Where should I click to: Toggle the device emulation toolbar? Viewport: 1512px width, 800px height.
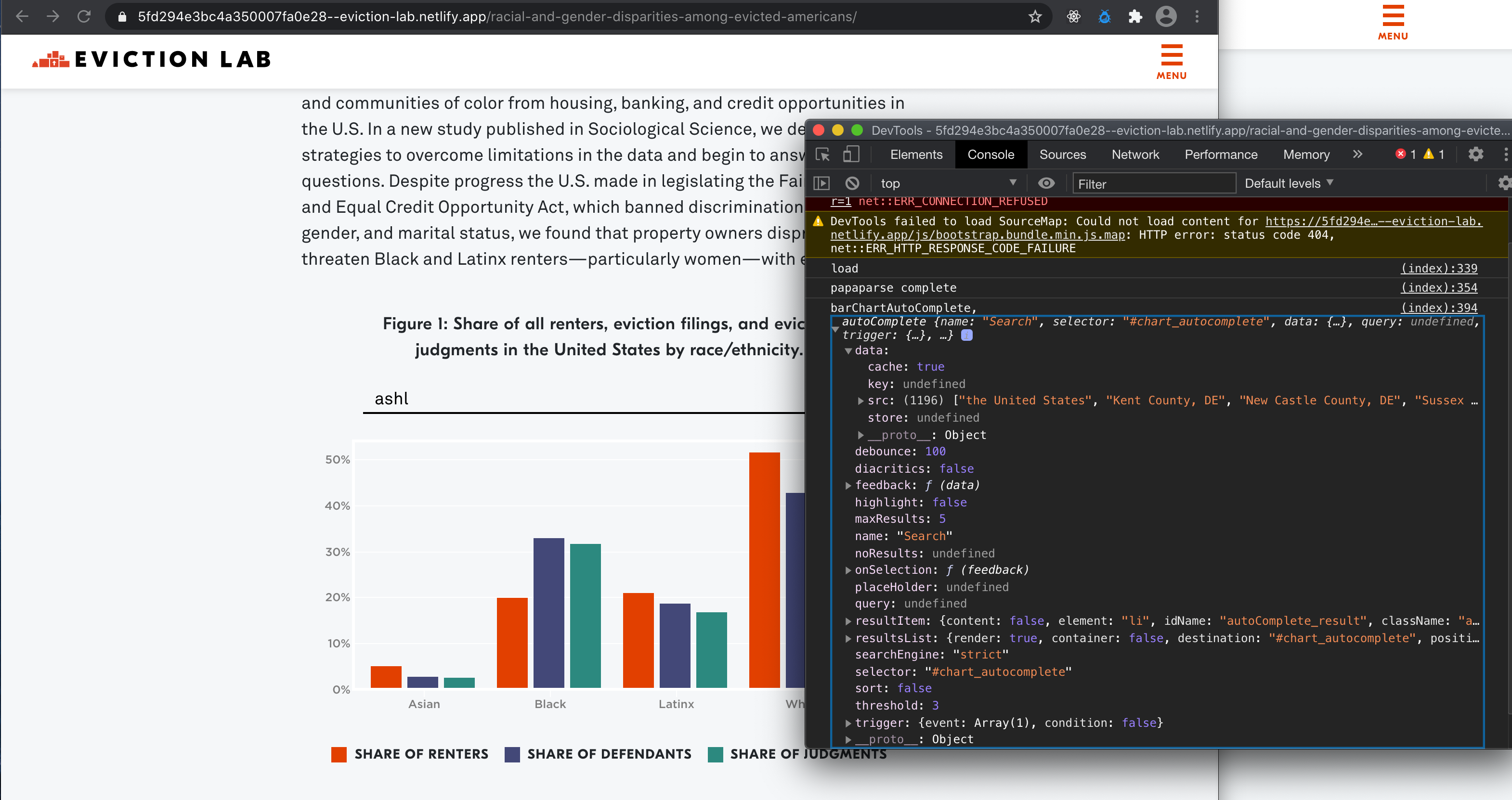pyautogui.click(x=850, y=155)
